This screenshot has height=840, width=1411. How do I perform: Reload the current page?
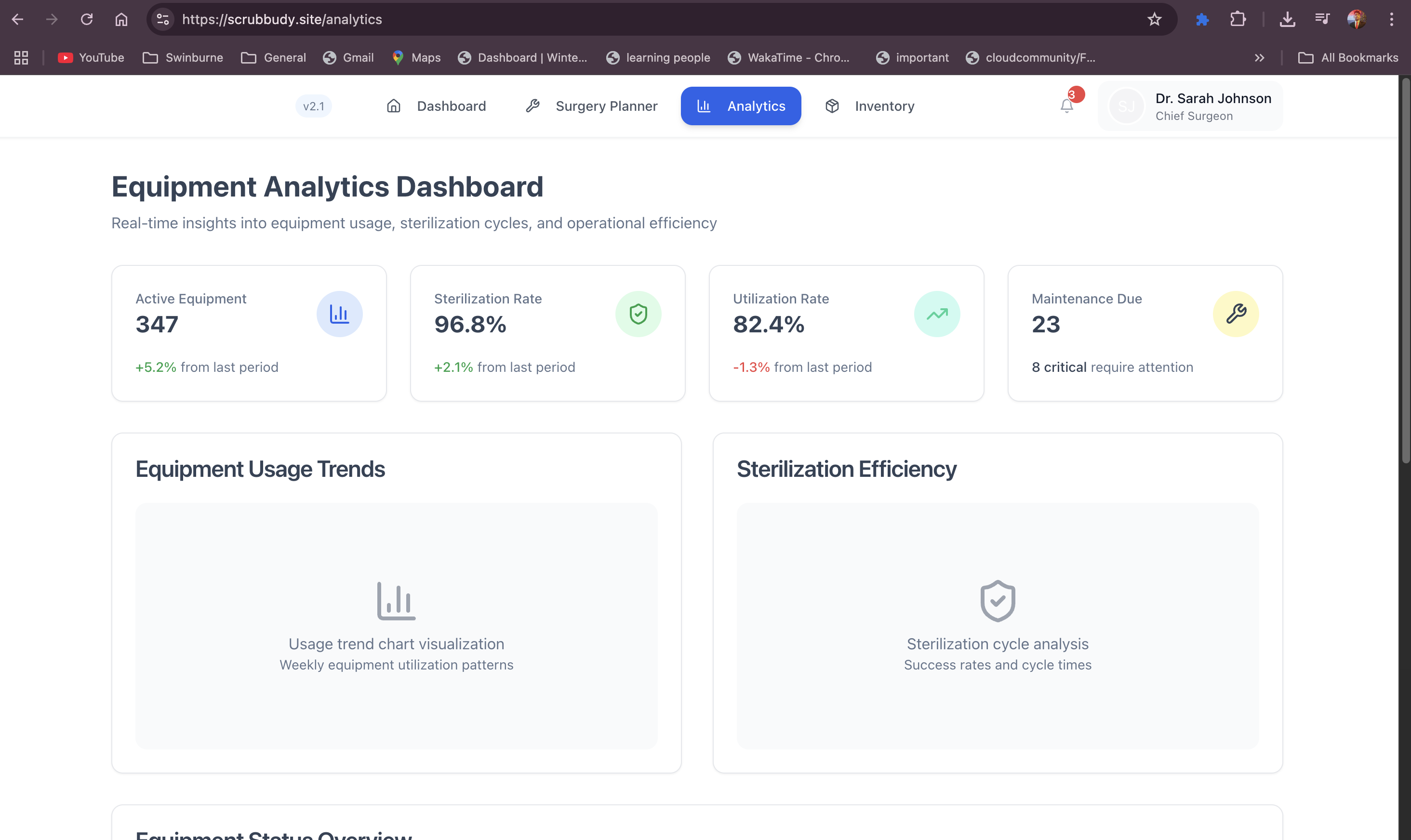point(87,19)
